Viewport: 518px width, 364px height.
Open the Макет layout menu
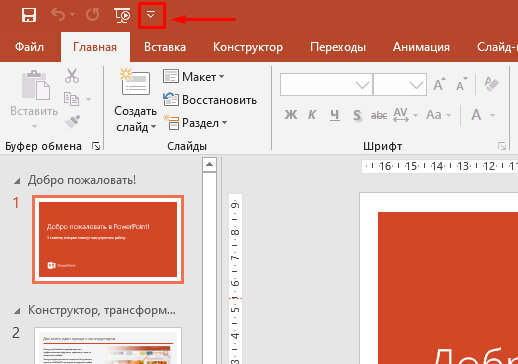[194, 77]
